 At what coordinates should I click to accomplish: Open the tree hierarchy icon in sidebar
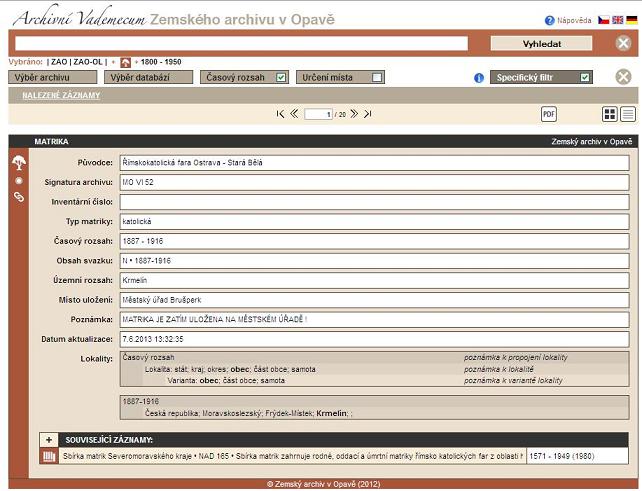point(19,162)
